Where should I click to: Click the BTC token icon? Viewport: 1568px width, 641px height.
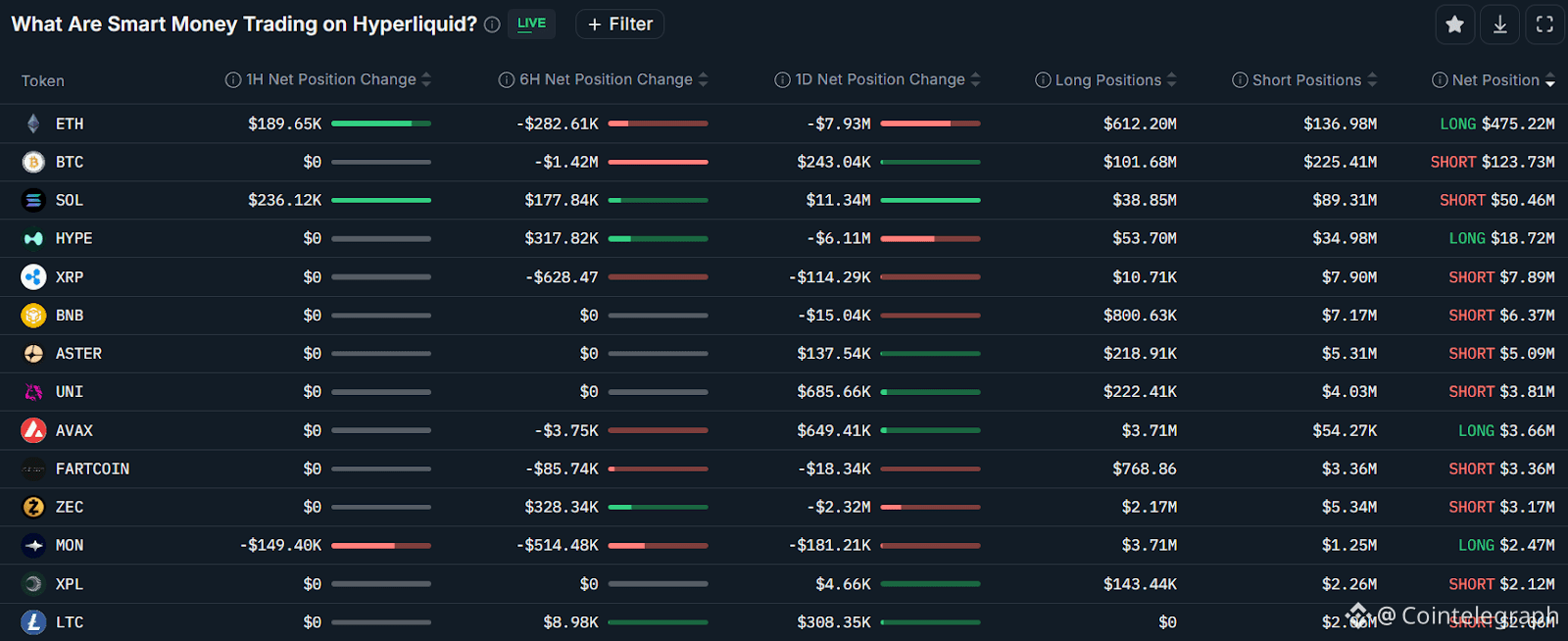click(33, 162)
